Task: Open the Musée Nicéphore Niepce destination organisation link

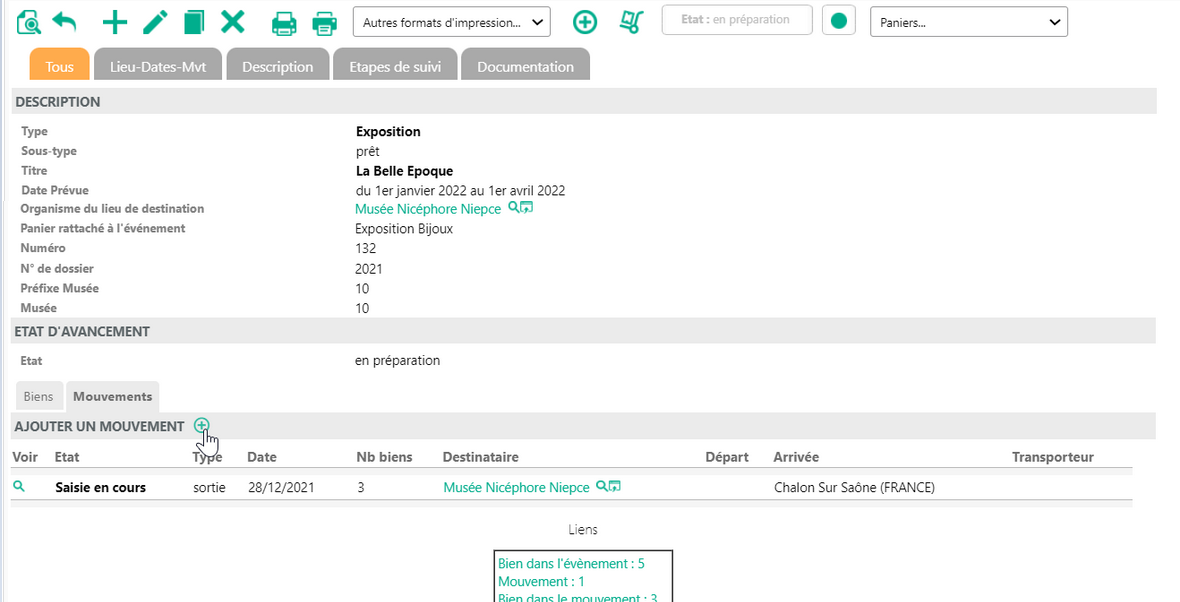Action: [x=428, y=209]
